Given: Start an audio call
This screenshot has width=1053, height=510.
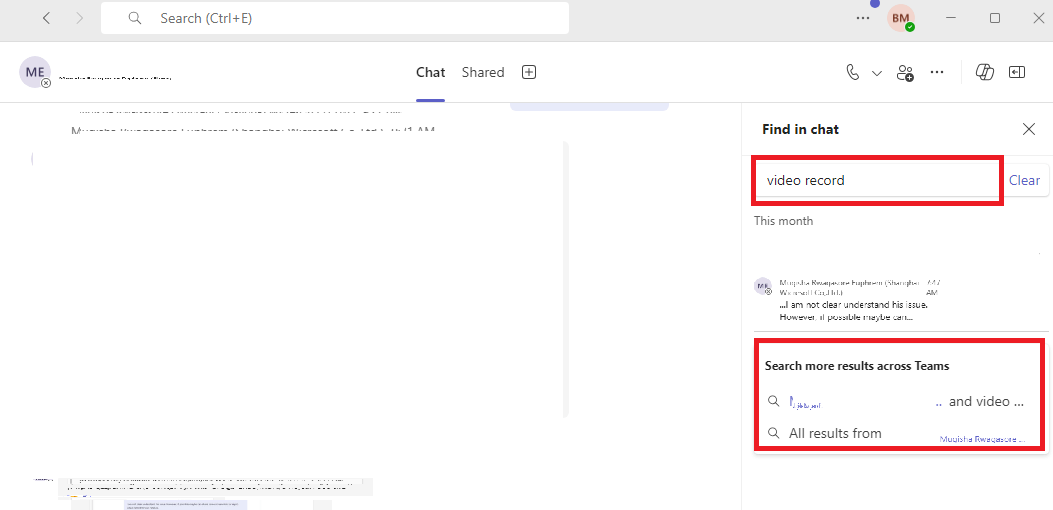Looking at the screenshot, I should coord(852,73).
